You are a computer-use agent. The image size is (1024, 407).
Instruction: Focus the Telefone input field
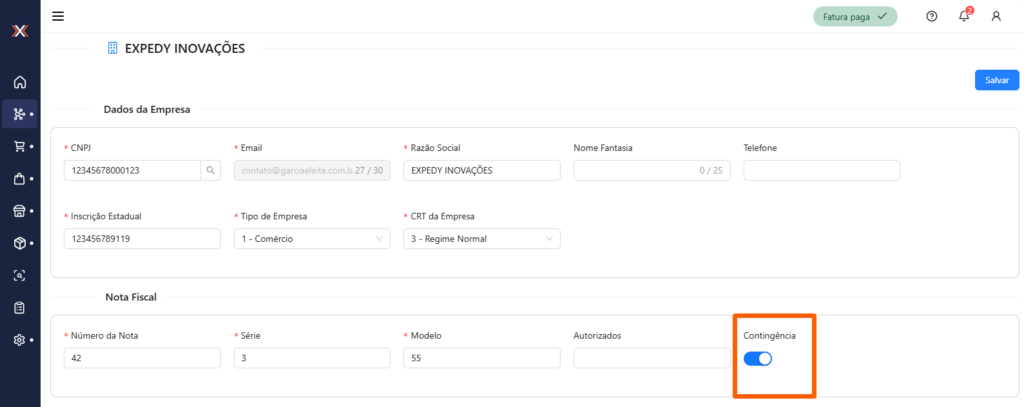coord(821,171)
